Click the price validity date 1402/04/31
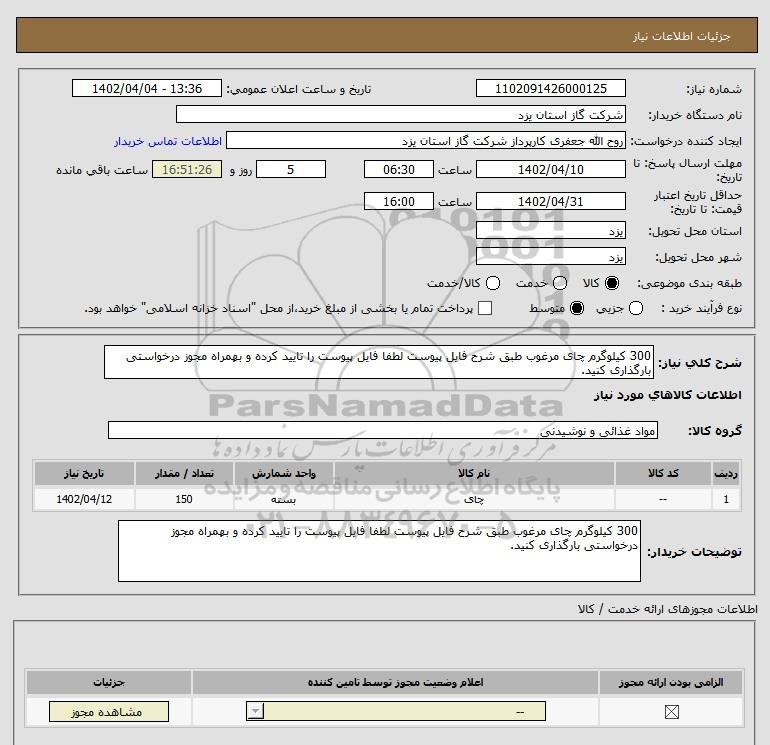770x745 pixels. 550,201
